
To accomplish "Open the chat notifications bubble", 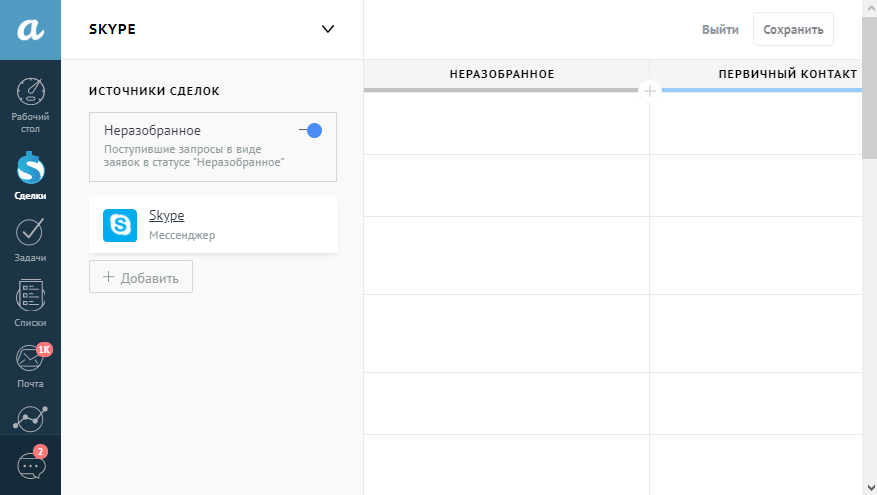I will tap(31, 464).
